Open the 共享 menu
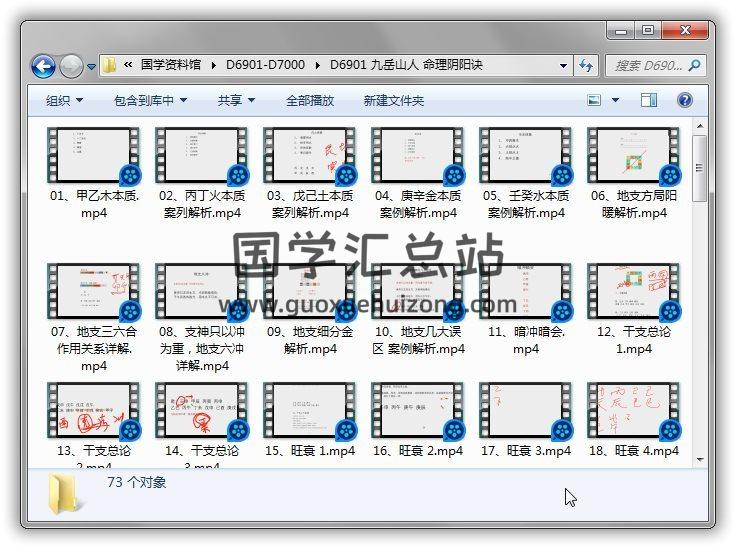The image size is (736, 549). [236, 100]
